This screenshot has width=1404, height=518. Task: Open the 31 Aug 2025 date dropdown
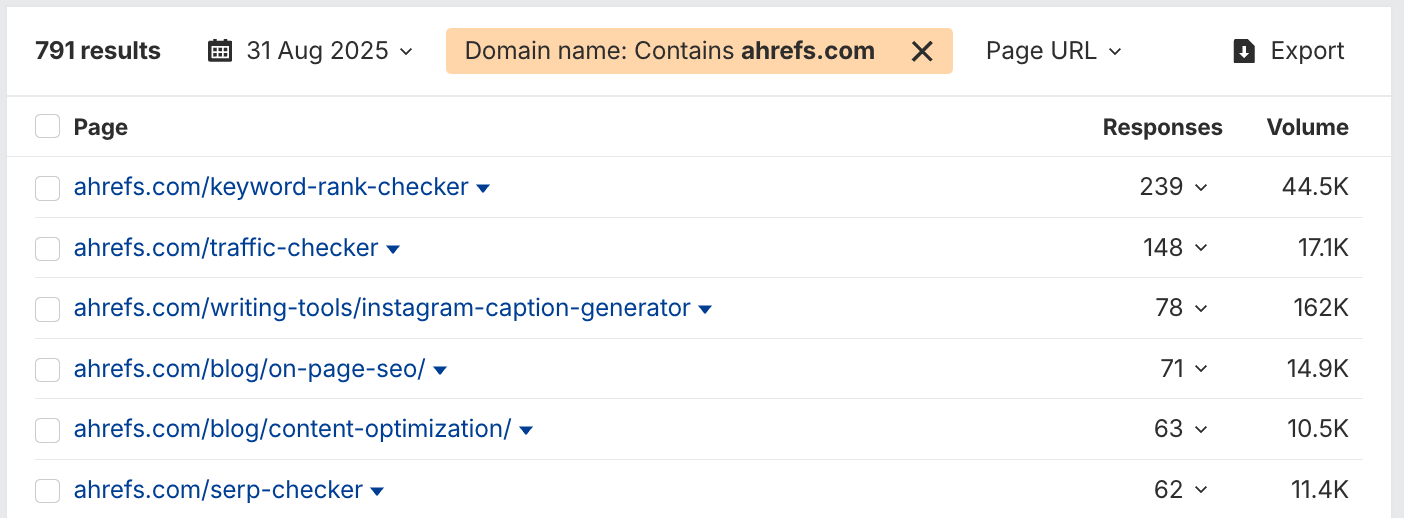(x=317, y=51)
